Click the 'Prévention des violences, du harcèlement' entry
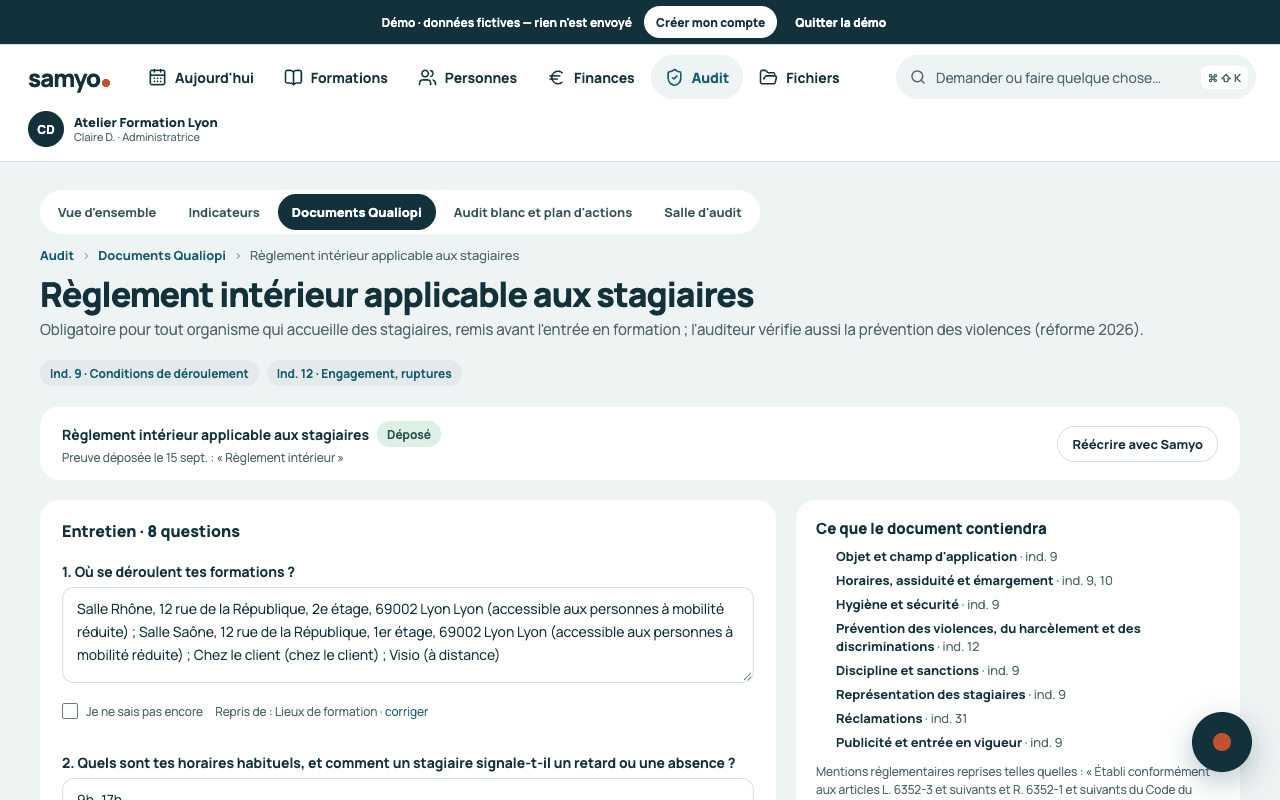1280x800 pixels. pos(988,637)
